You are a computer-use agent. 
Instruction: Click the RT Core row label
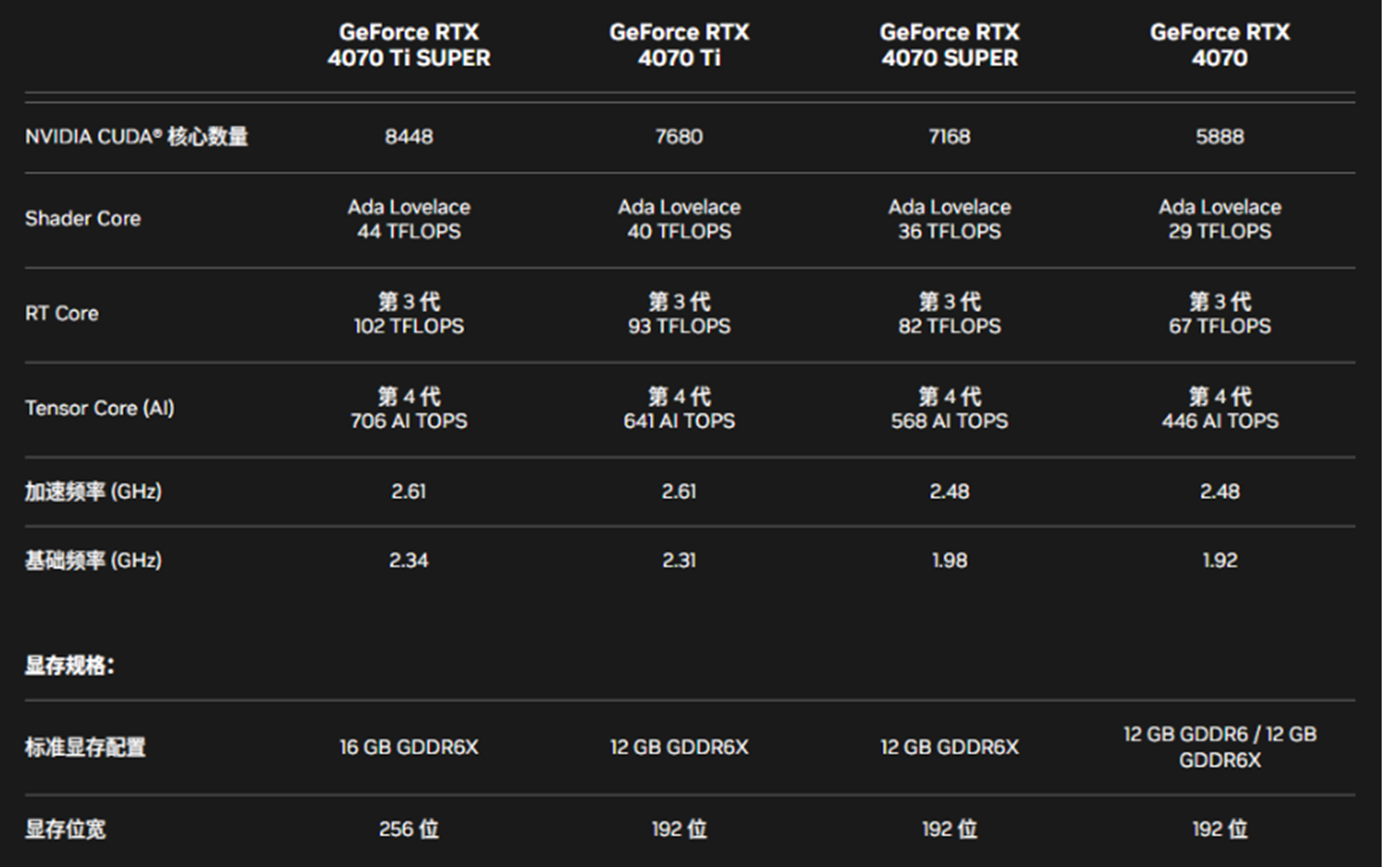click(62, 313)
